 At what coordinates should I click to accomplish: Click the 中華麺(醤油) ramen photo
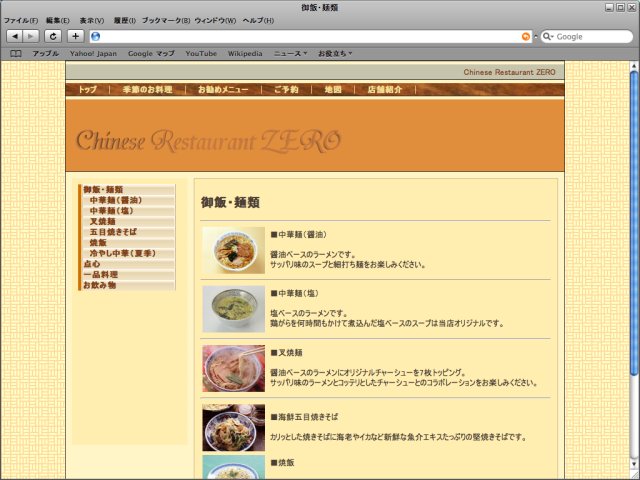[233, 250]
